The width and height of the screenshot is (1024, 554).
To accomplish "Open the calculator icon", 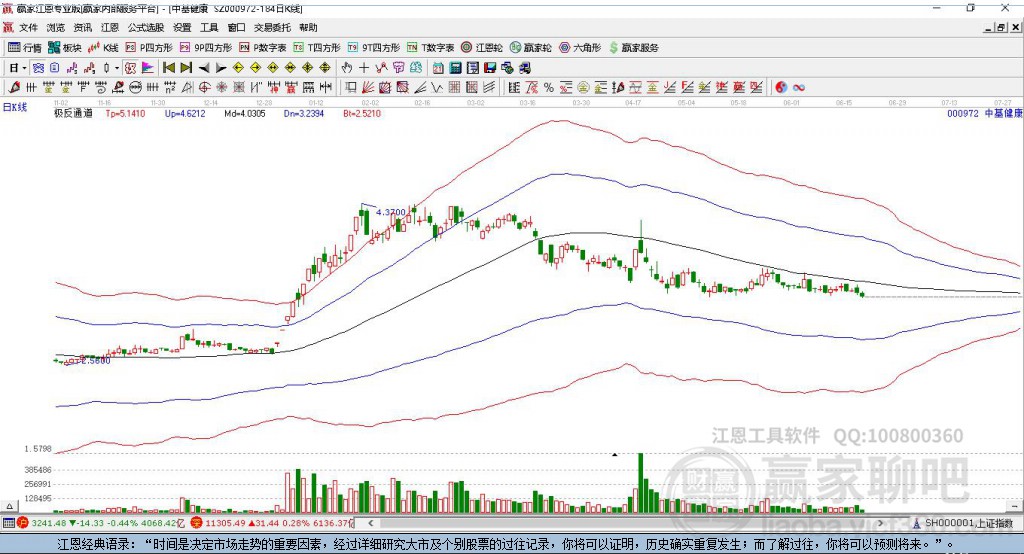I will 455,68.
